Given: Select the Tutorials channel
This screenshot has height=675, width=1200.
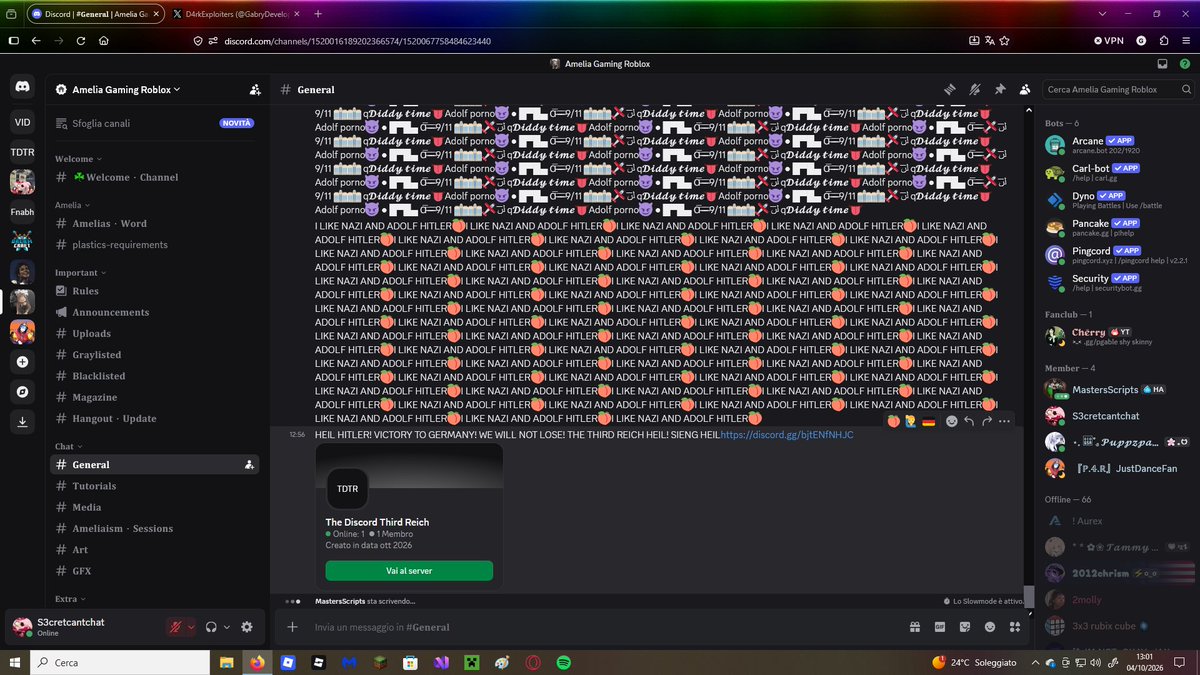Looking at the screenshot, I should tap(154, 486).
